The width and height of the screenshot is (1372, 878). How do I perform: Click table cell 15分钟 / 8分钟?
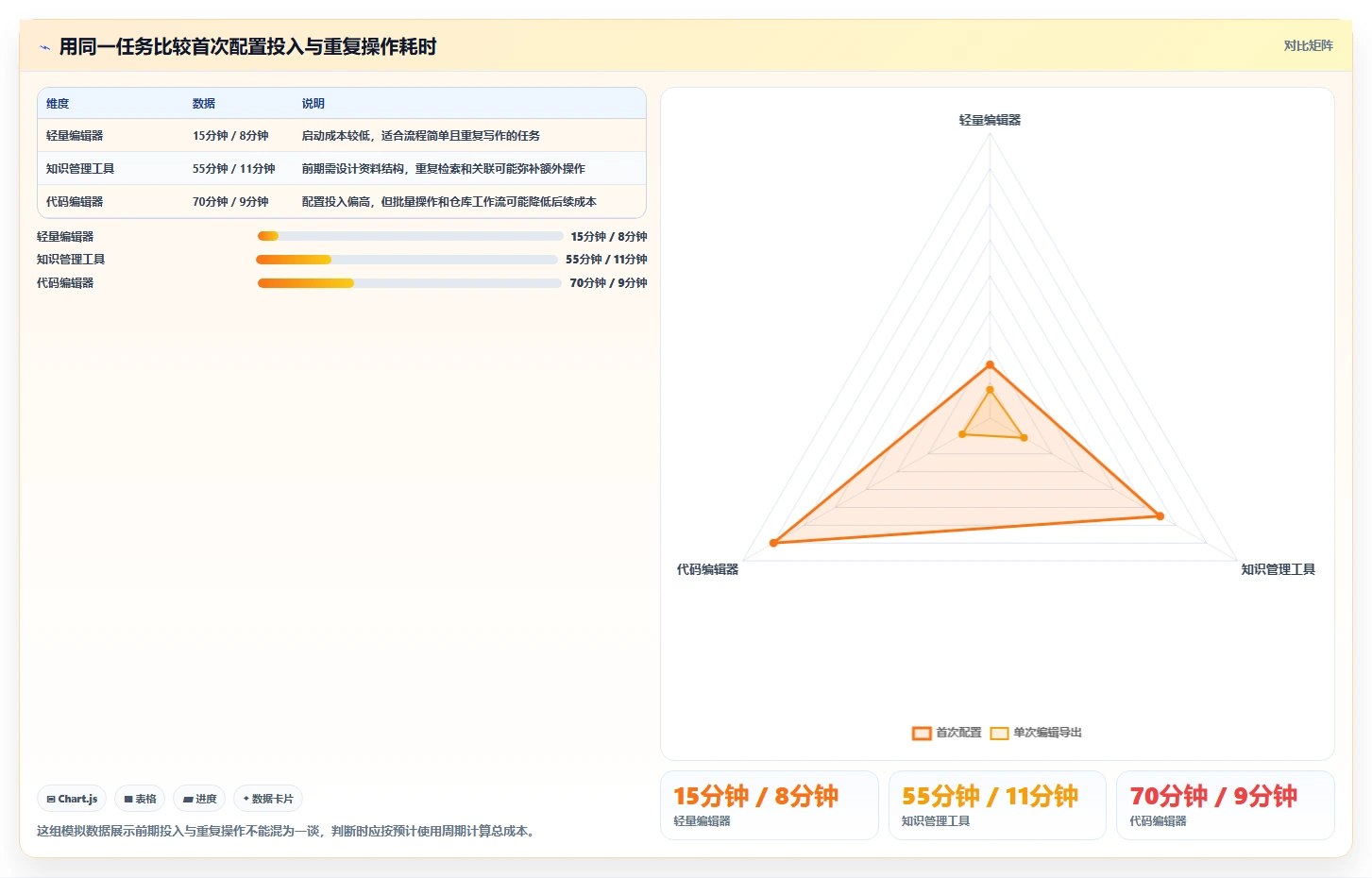point(230,136)
